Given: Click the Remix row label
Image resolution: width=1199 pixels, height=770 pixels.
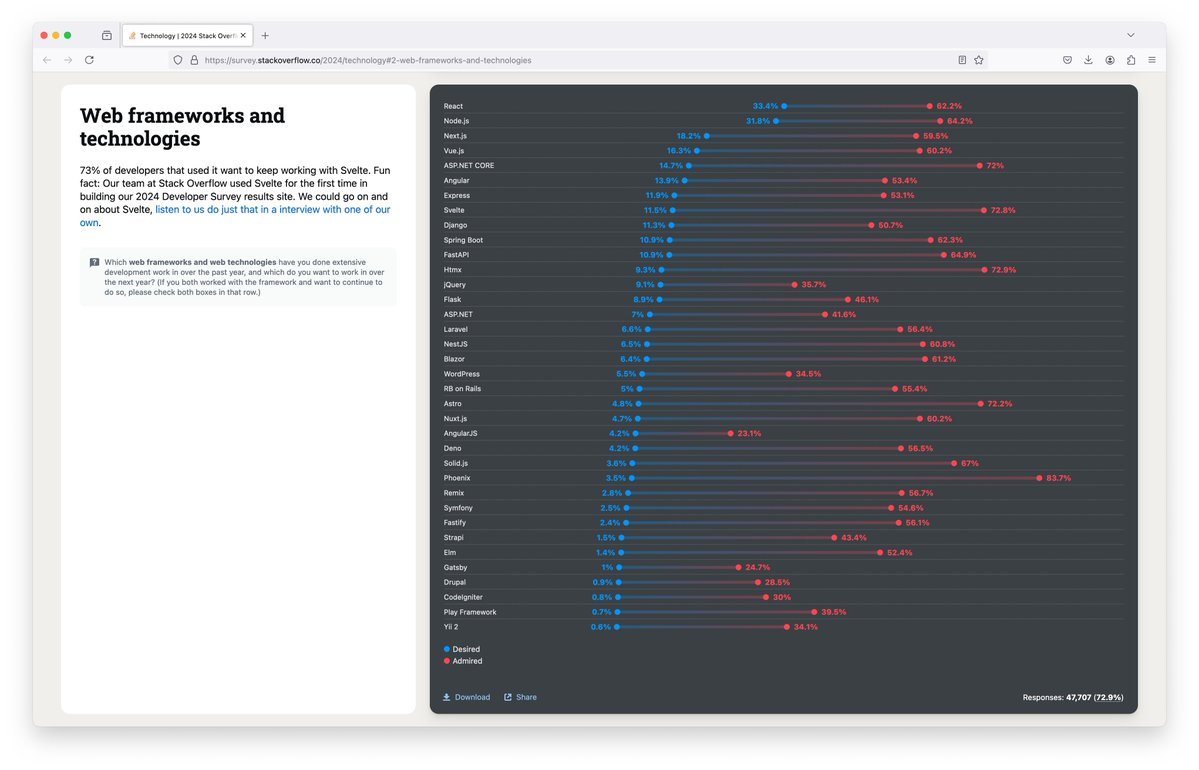Looking at the screenshot, I should coord(454,493).
